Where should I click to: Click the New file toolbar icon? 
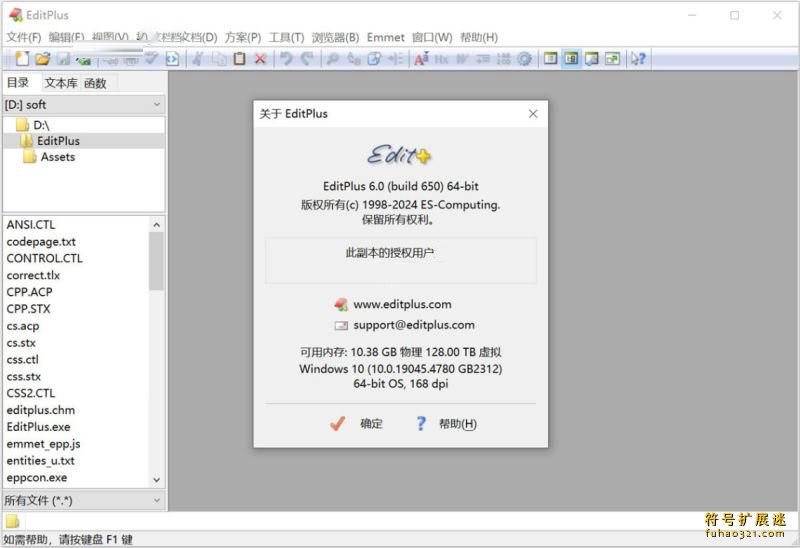click(22, 59)
